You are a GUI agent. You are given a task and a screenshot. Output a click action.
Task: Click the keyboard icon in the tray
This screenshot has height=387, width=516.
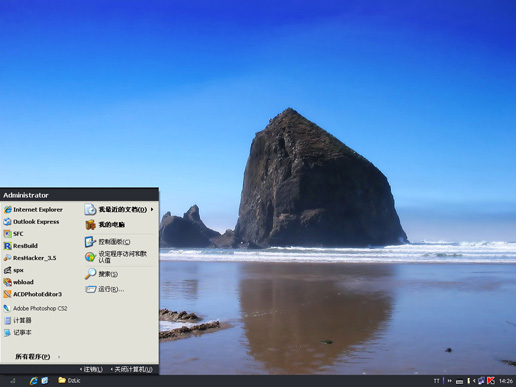point(459,381)
